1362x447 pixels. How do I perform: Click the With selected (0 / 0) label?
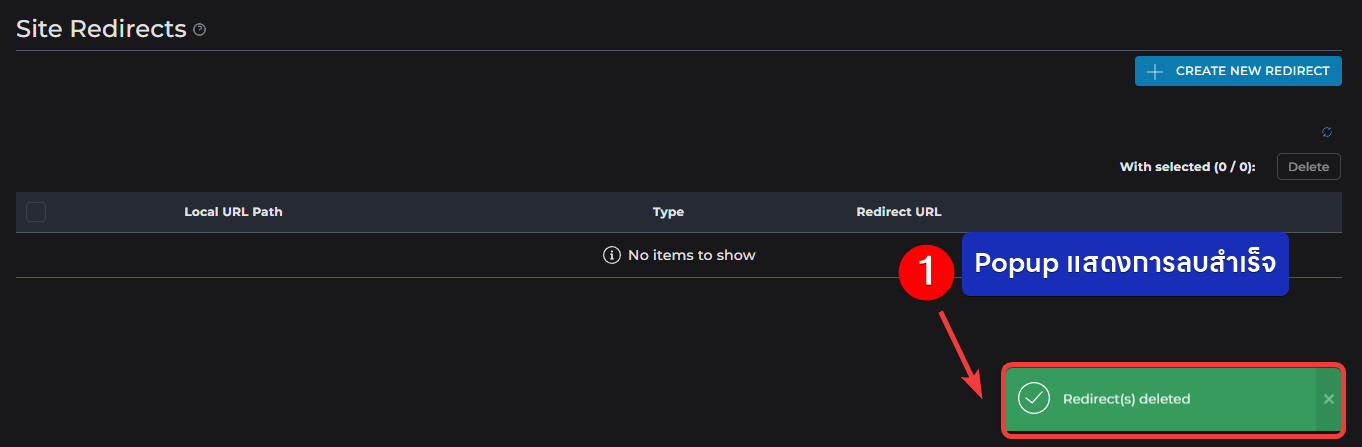click(1188, 167)
